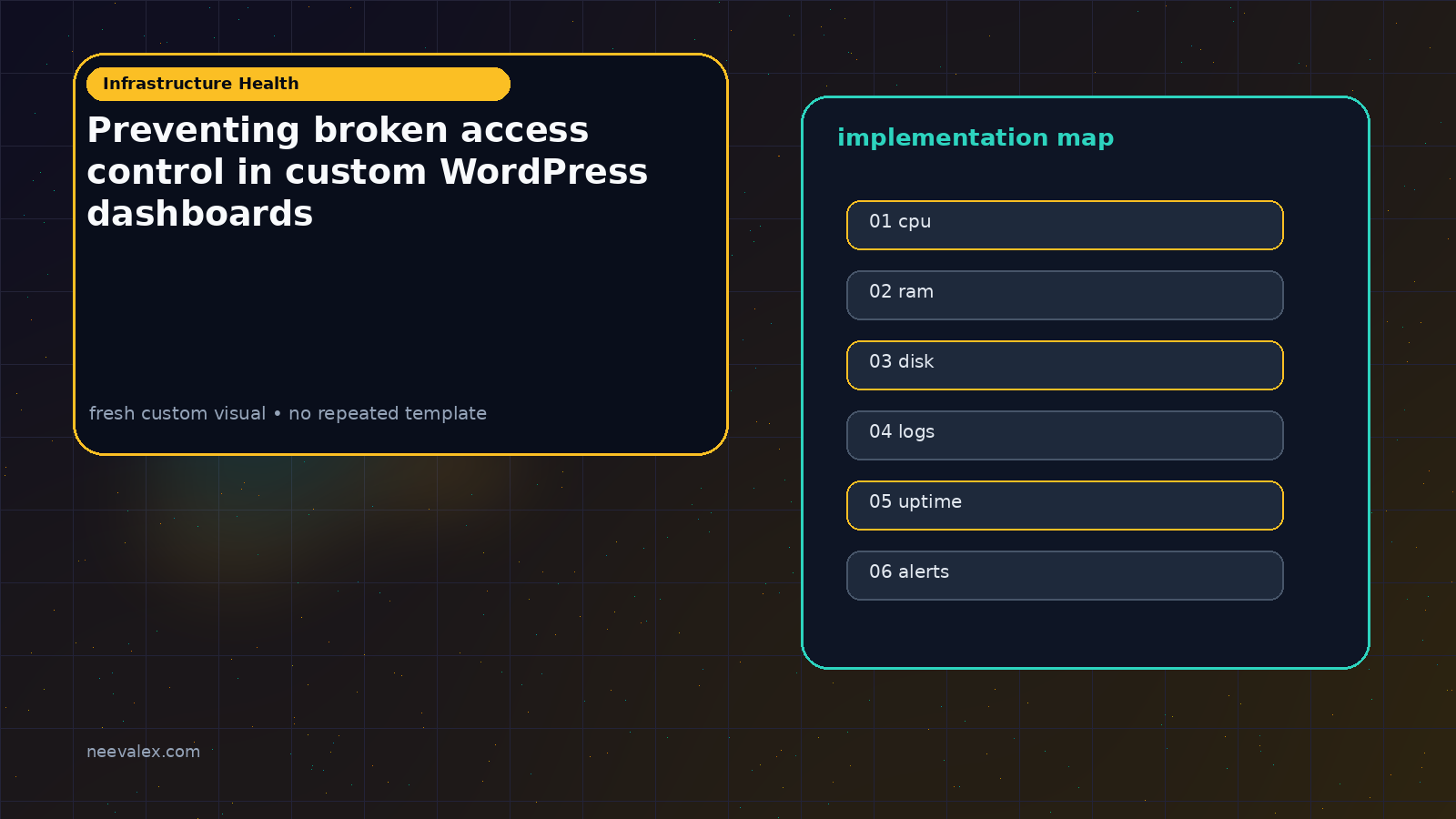This screenshot has height=819, width=1456.
Task: Select the 05 uptime item
Action: (1065, 505)
